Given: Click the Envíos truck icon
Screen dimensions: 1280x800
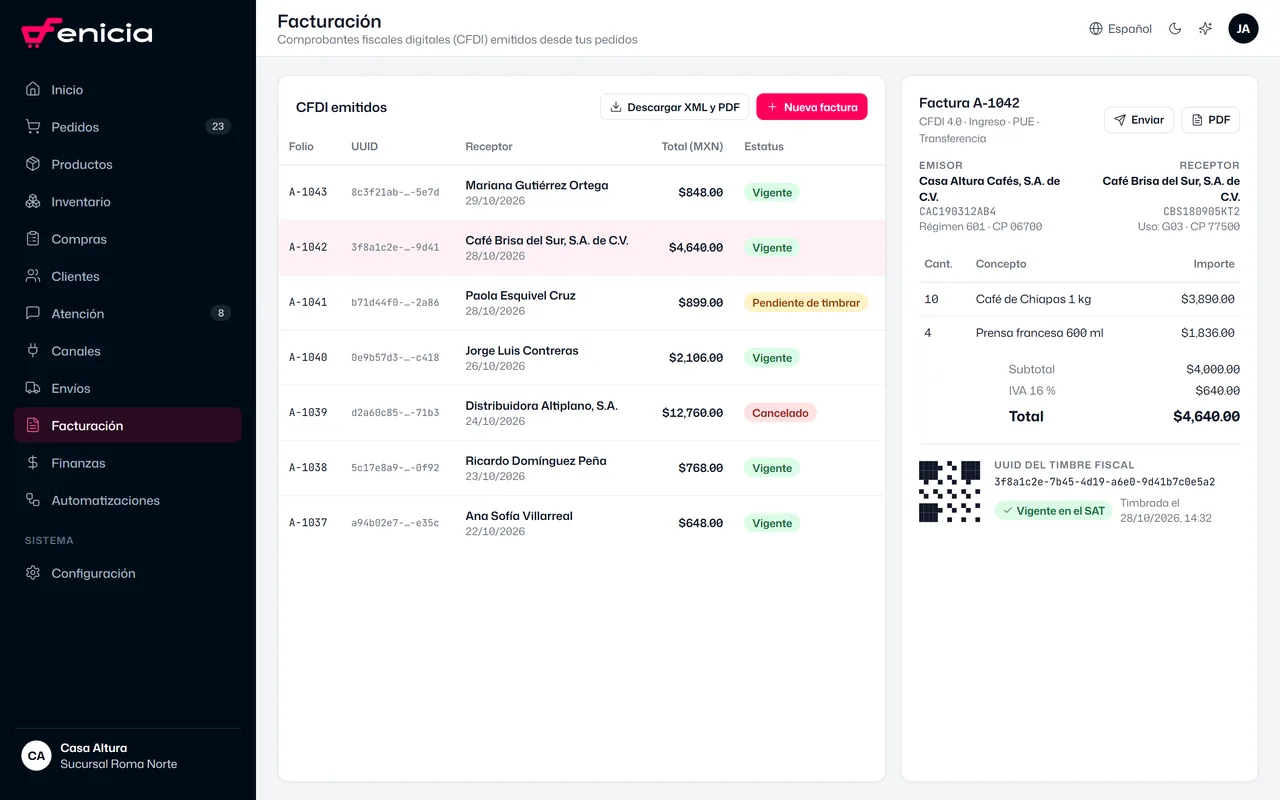Looking at the screenshot, I should click(x=33, y=388).
